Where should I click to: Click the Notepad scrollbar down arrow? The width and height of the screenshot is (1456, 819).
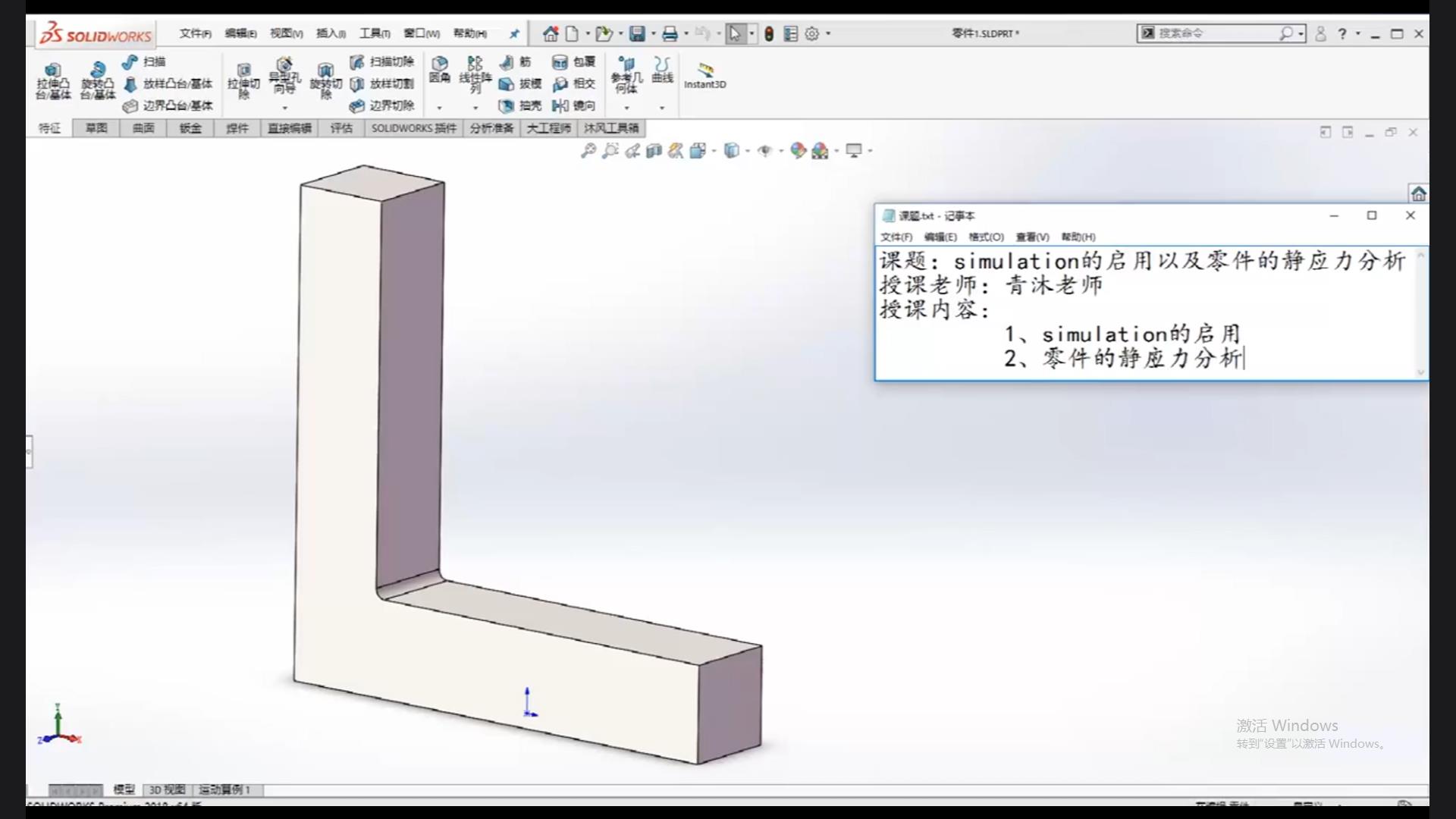[x=1420, y=372]
